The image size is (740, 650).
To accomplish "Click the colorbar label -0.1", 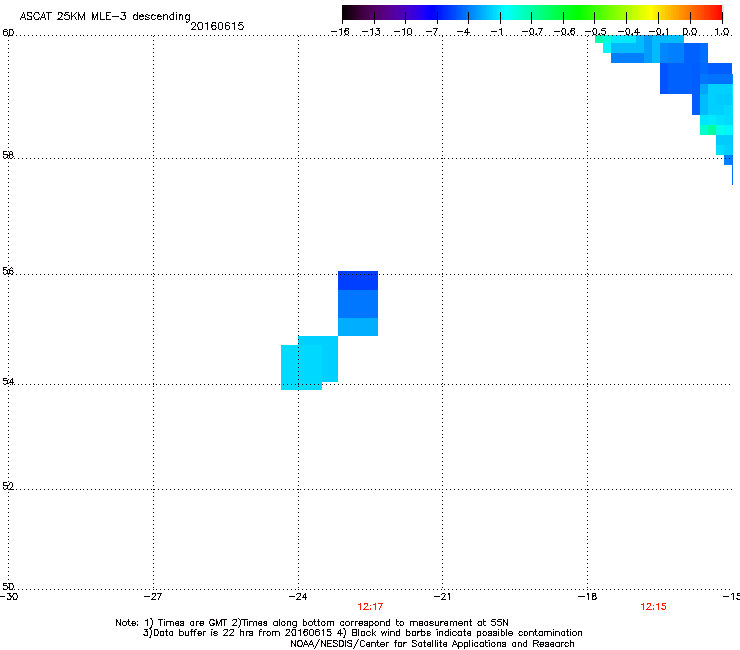I will 659,32.
